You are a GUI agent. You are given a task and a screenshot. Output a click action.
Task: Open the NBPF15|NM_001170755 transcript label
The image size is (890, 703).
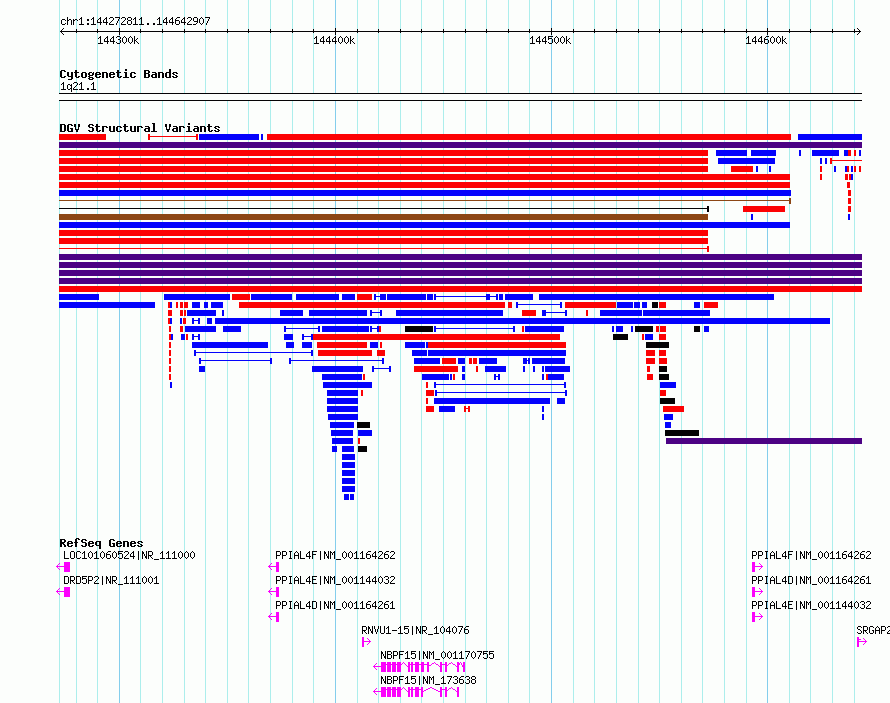click(x=437, y=655)
